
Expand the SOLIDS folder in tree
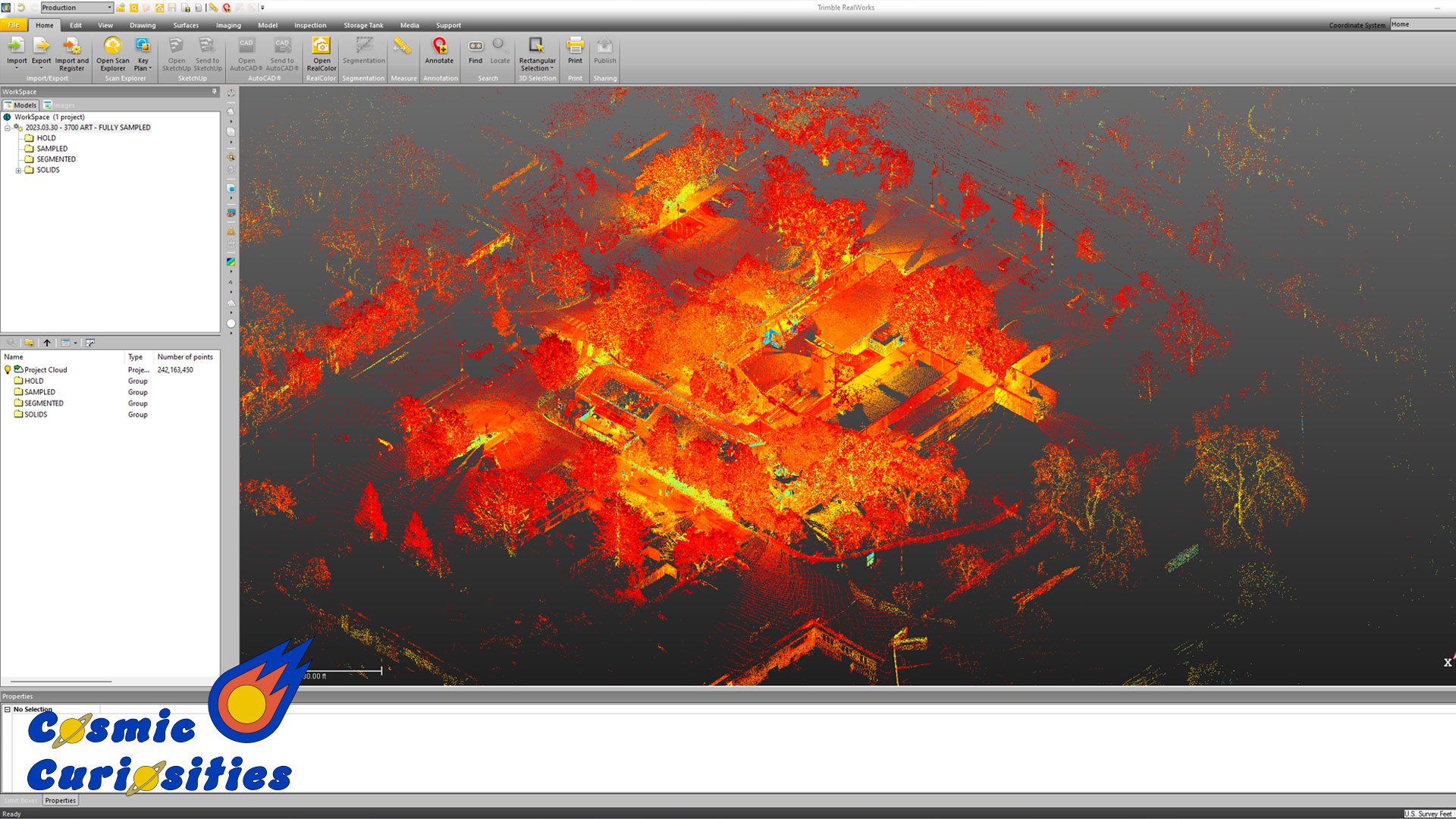click(18, 171)
